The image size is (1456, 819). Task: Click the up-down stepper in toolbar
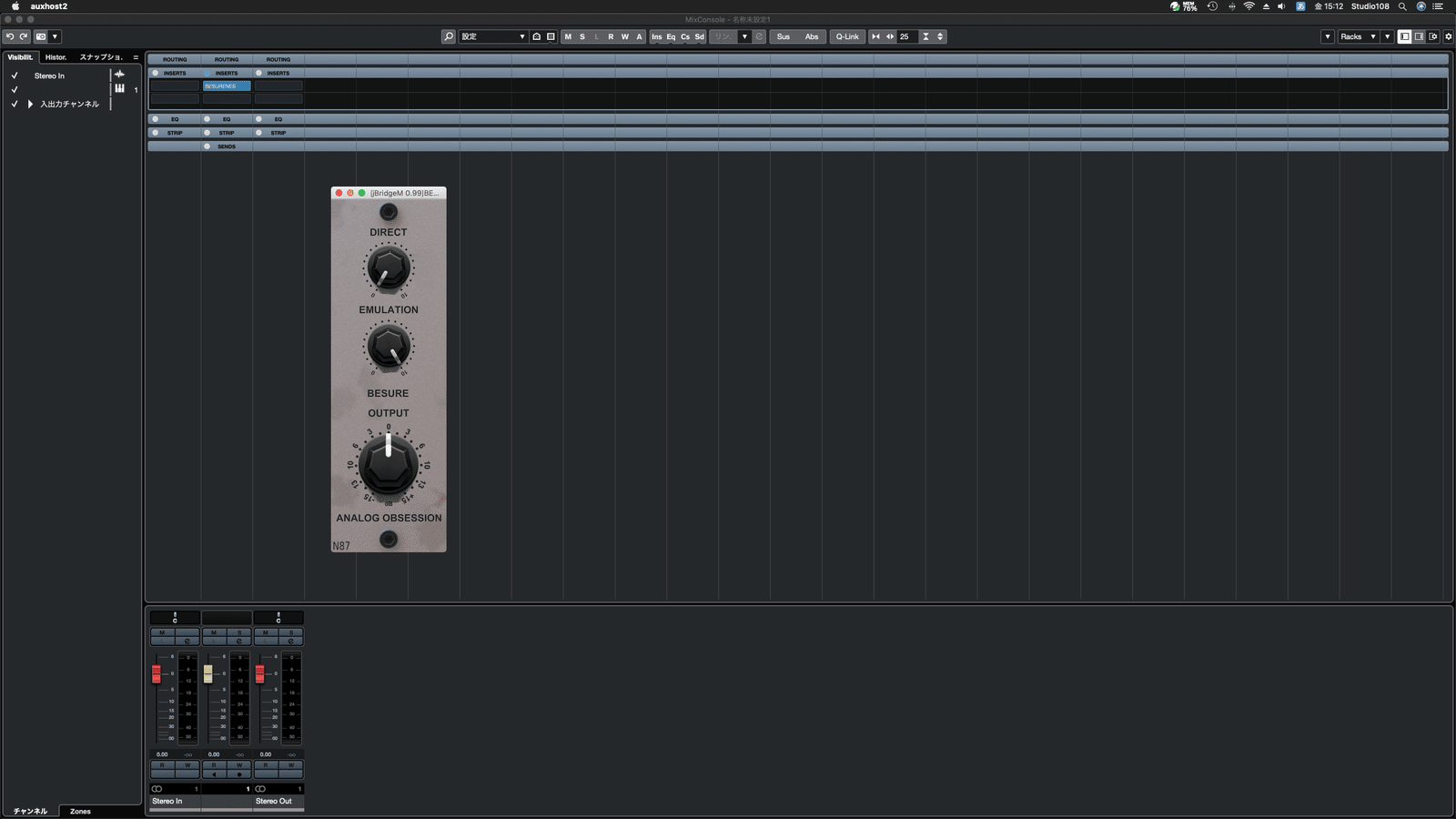point(940,36)
